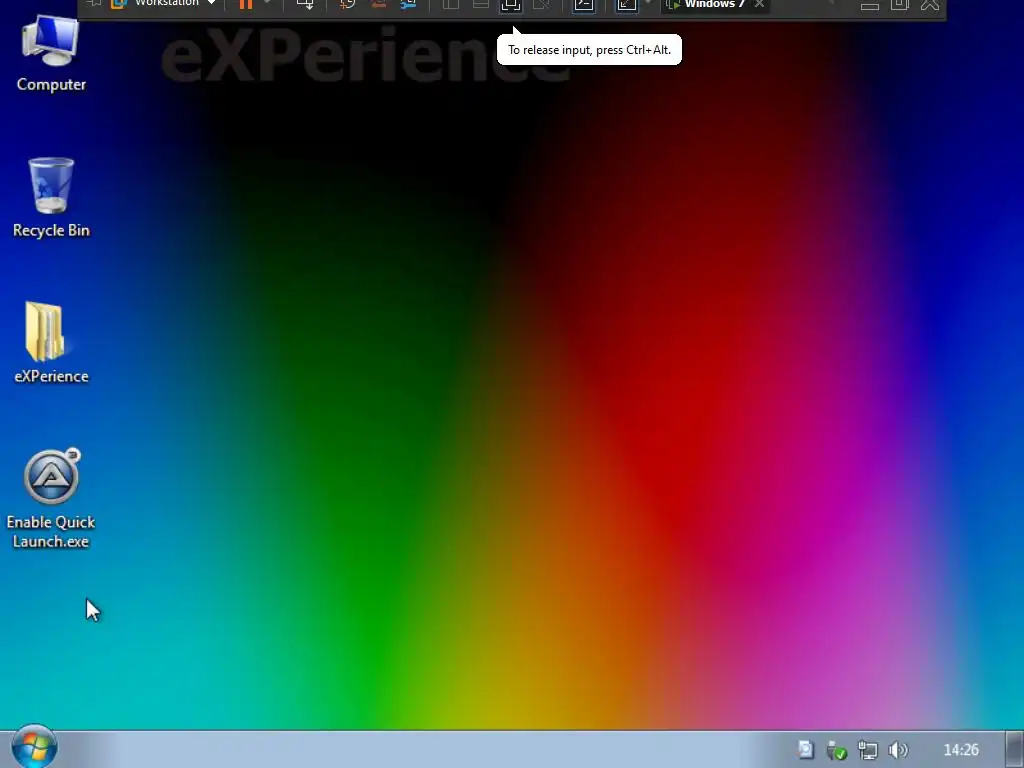The width and height of the screenshot is (1024, 768).
Task: Click the "Enable Quick Launch.exe" label text
Action: pyautogui.click(x=51, y=532)
